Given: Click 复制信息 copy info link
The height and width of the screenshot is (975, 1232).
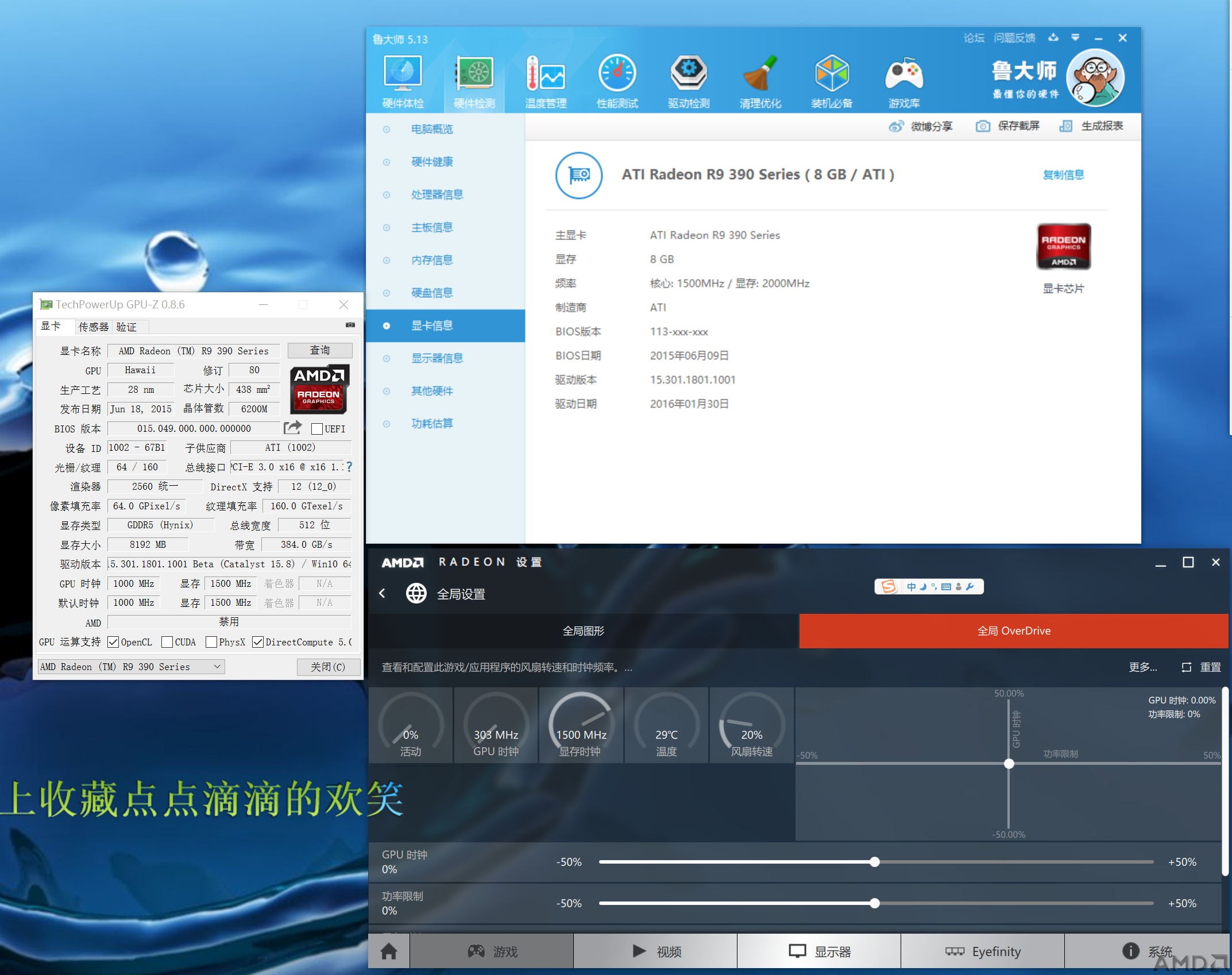Looking at the screenshot, I should coord(1063,175).
